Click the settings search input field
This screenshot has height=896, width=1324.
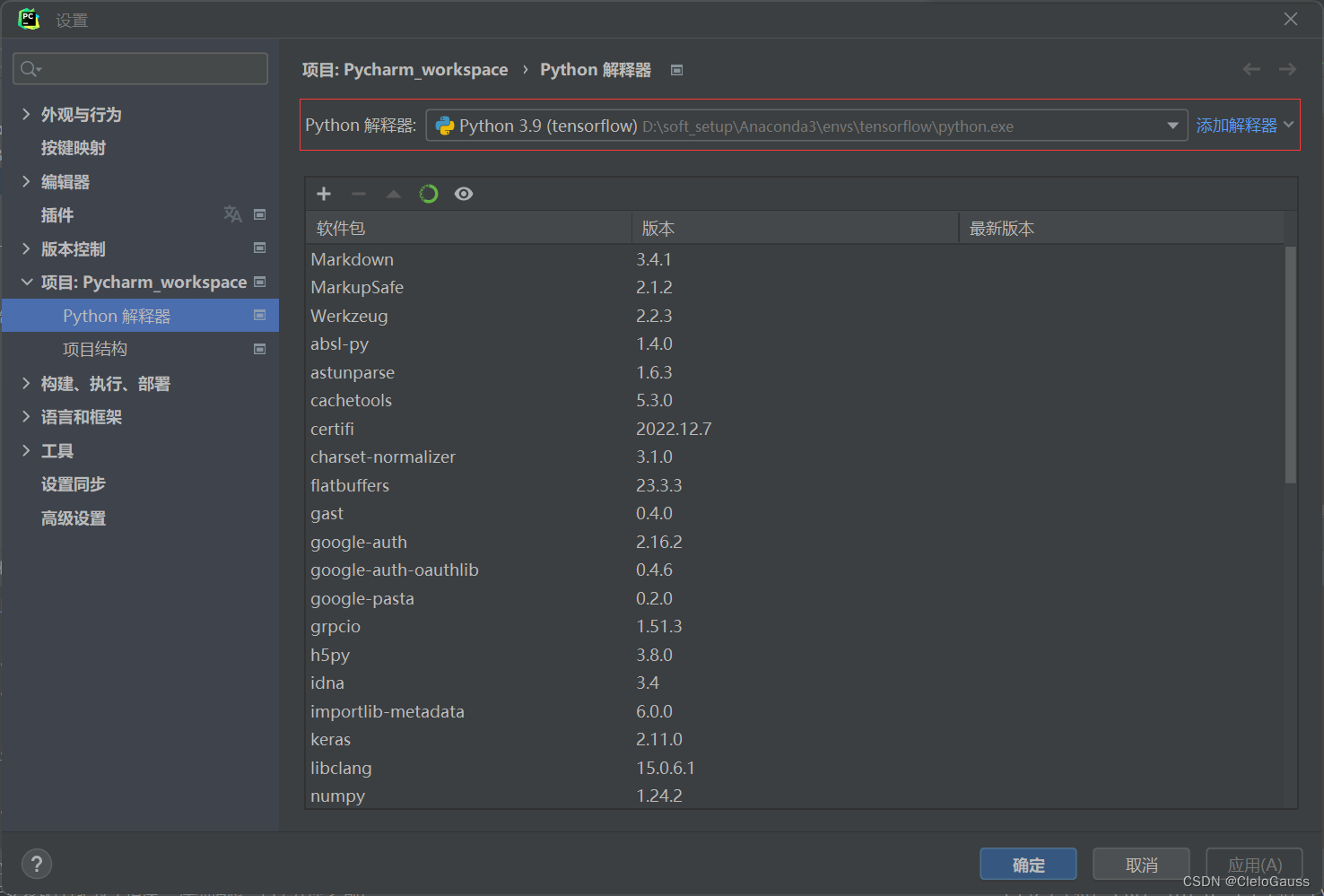141,69
